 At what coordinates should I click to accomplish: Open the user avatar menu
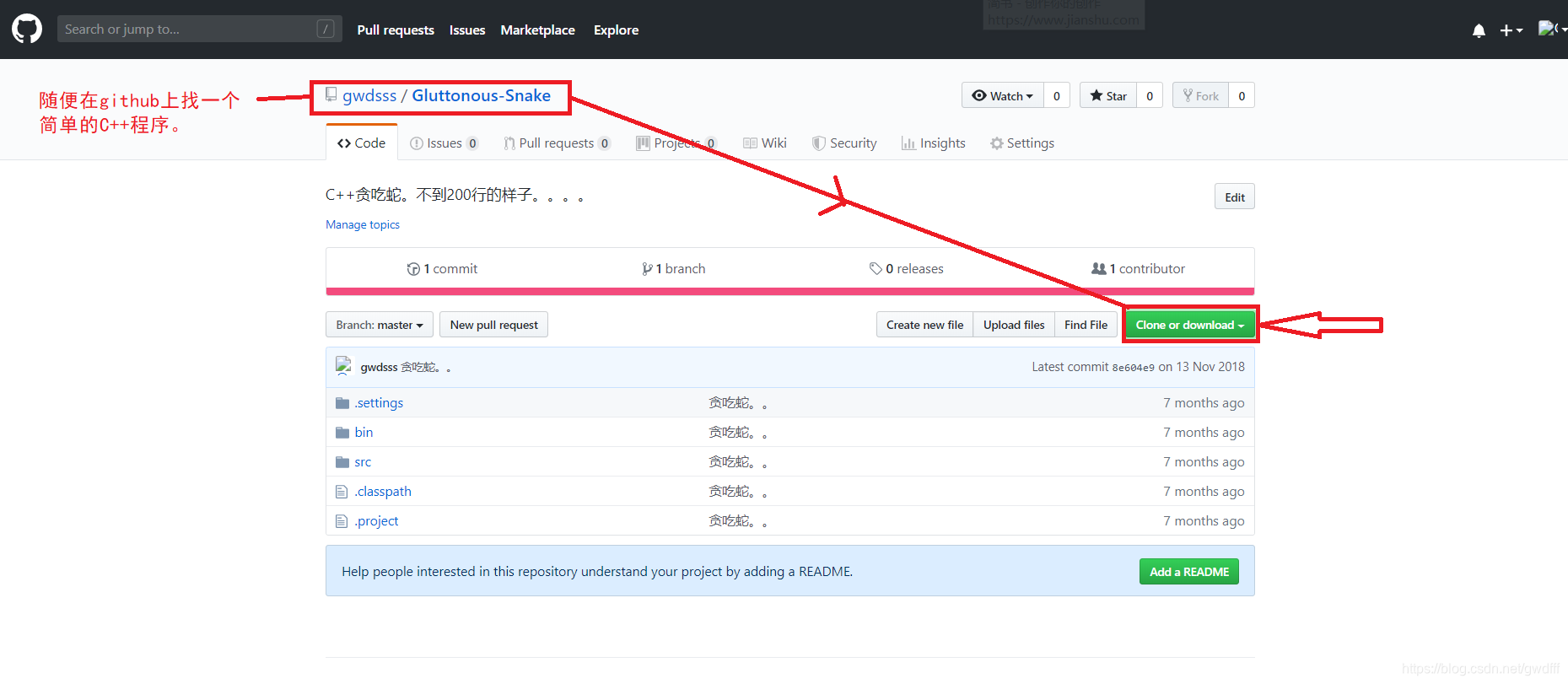click(x=1551, y=29)
